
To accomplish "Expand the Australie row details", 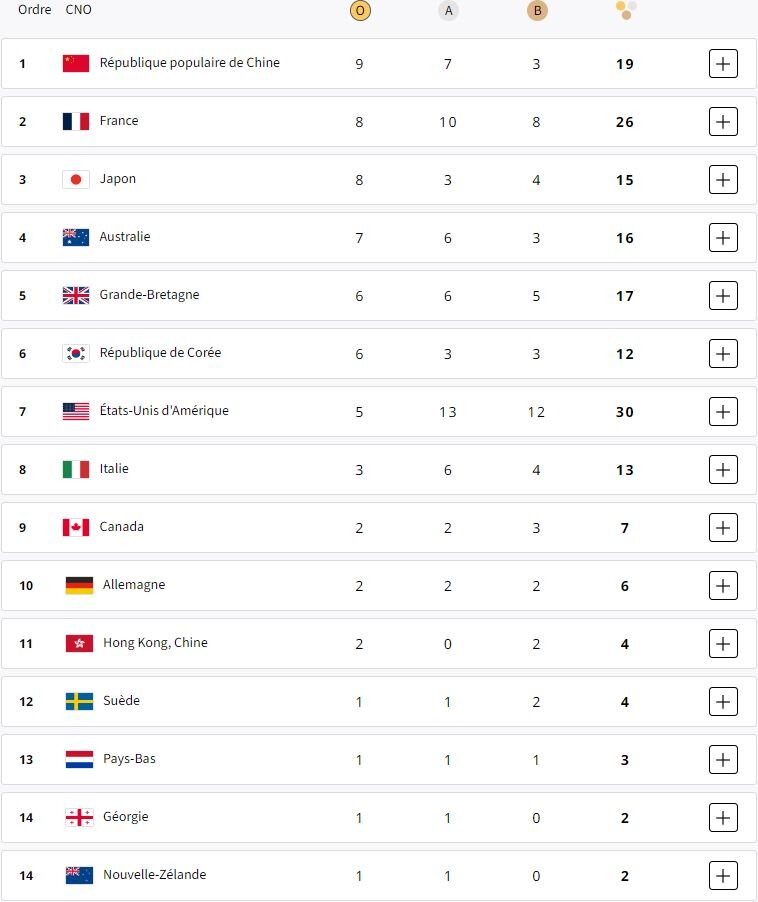I will [723, 238].
